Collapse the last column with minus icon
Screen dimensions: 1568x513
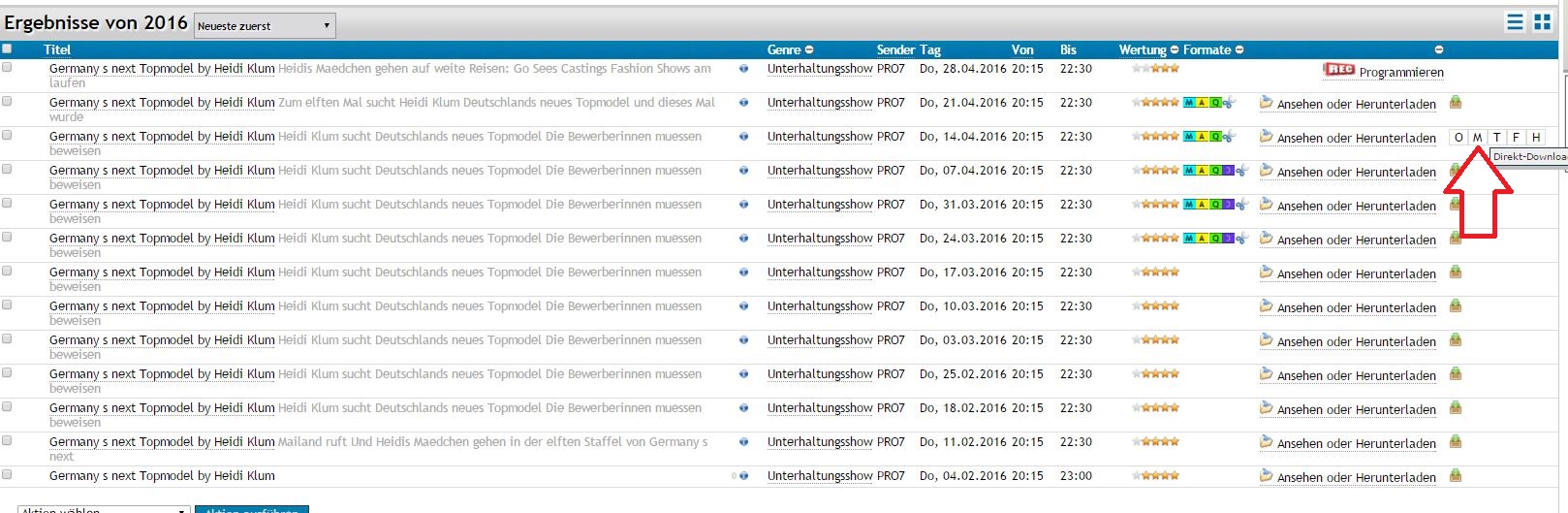click(1439, 49)
